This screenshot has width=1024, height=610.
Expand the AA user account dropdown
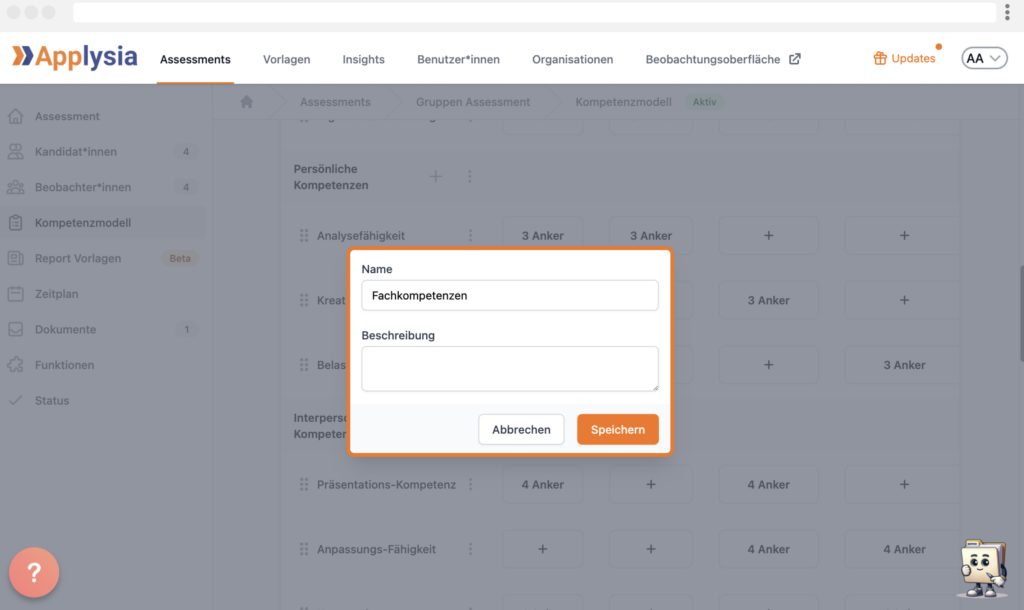[984, 59]
